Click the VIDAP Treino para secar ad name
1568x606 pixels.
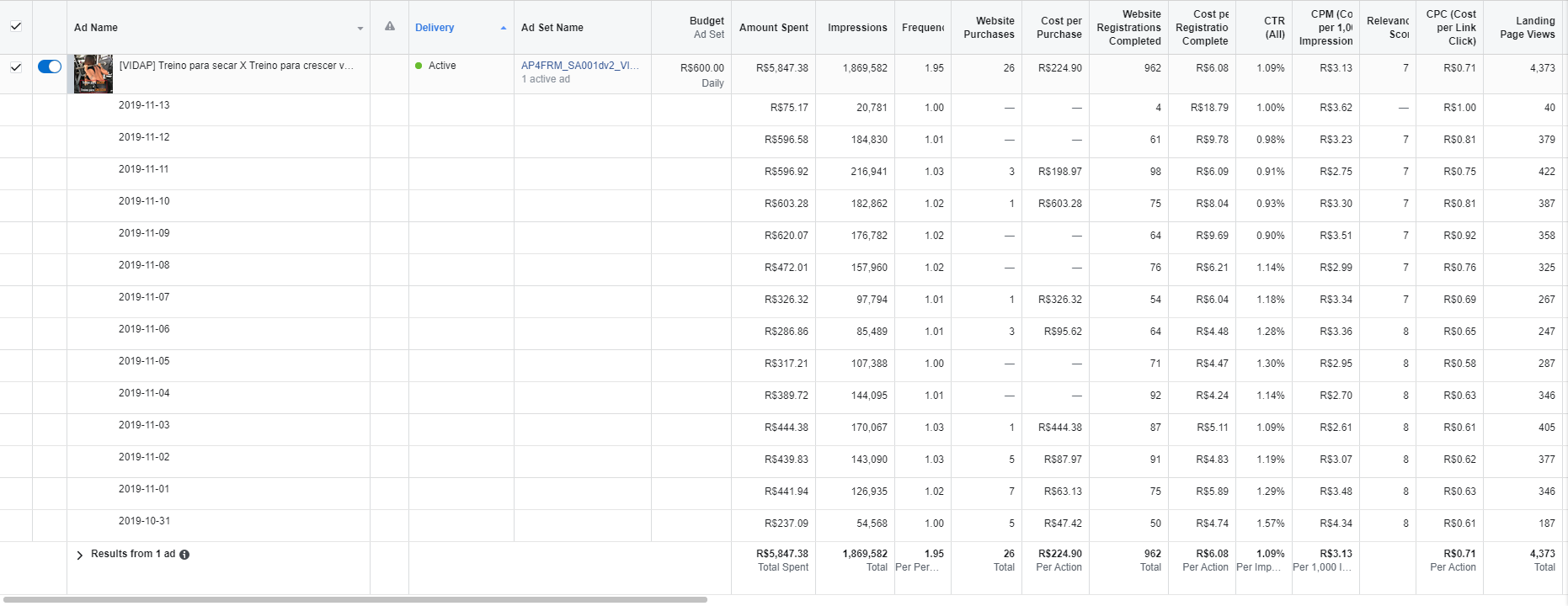coord(236,66)
